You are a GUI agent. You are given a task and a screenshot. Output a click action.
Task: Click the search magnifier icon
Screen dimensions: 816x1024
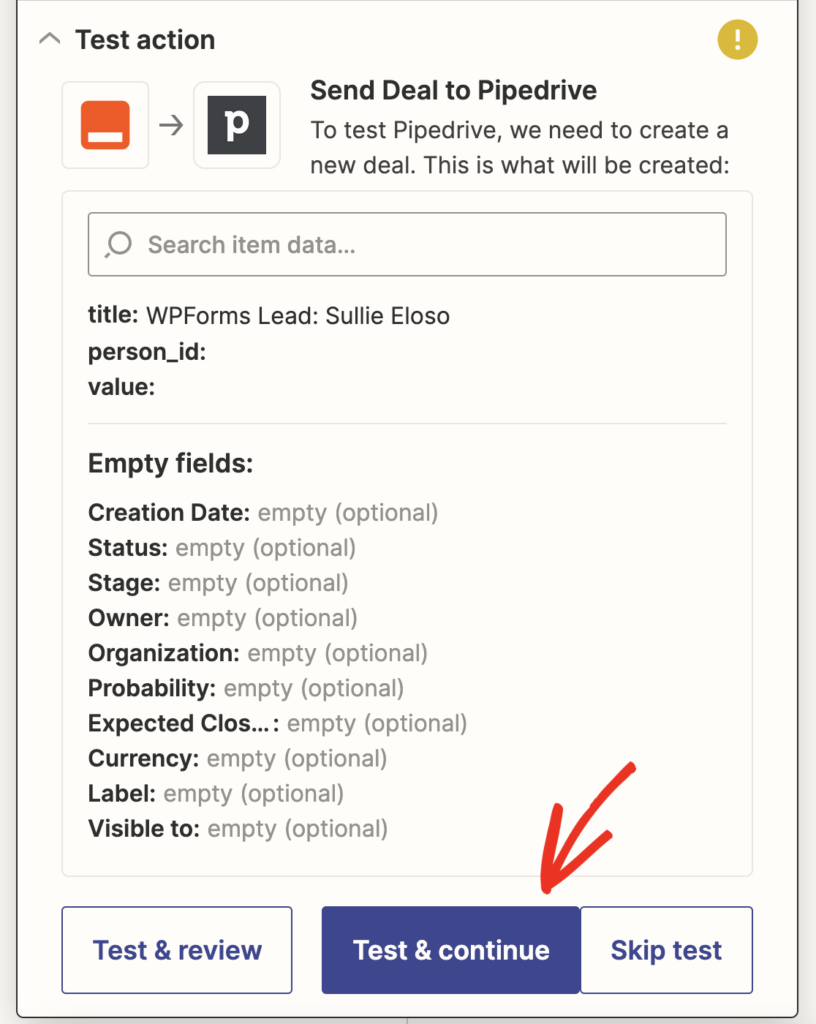[117, 244]
